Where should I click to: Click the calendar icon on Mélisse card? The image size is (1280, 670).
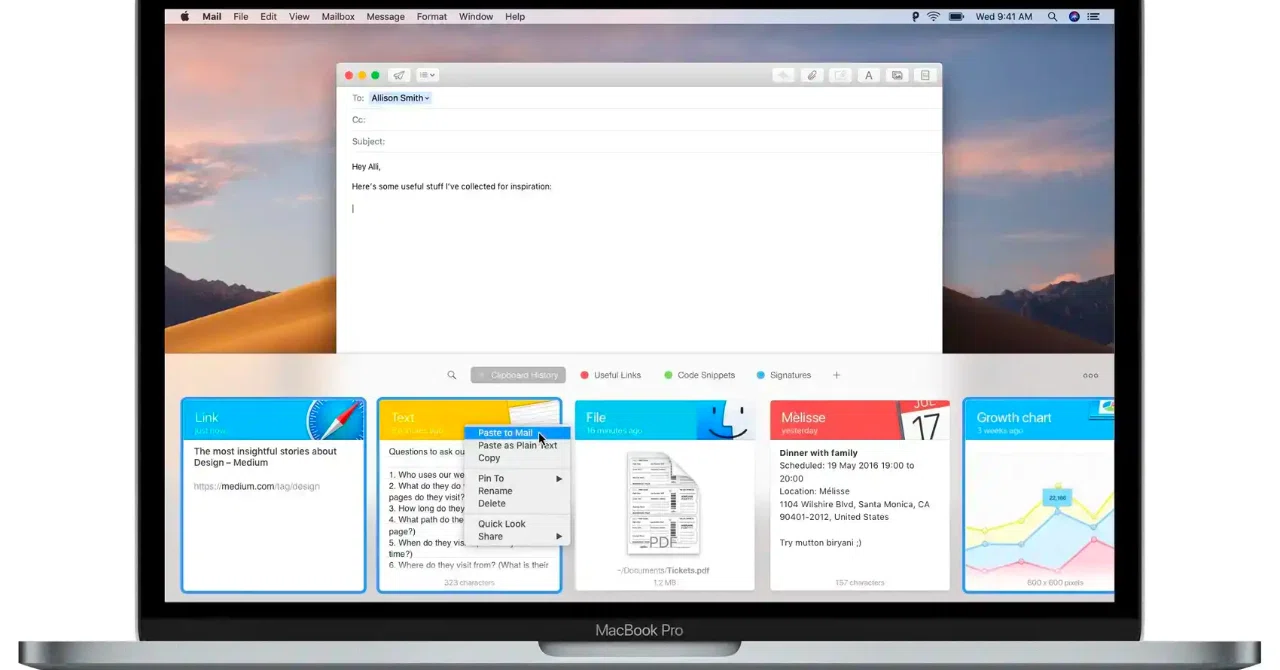924,420
